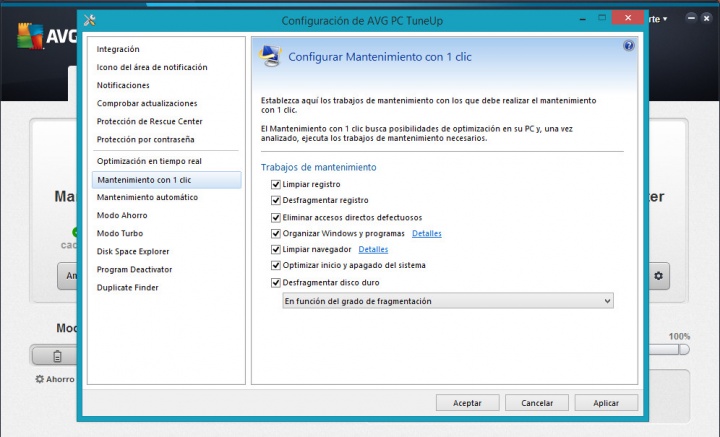Select Modo Ahorro in the sidebar
Viewport: 720px width, 437px height.
coord(122,215)
